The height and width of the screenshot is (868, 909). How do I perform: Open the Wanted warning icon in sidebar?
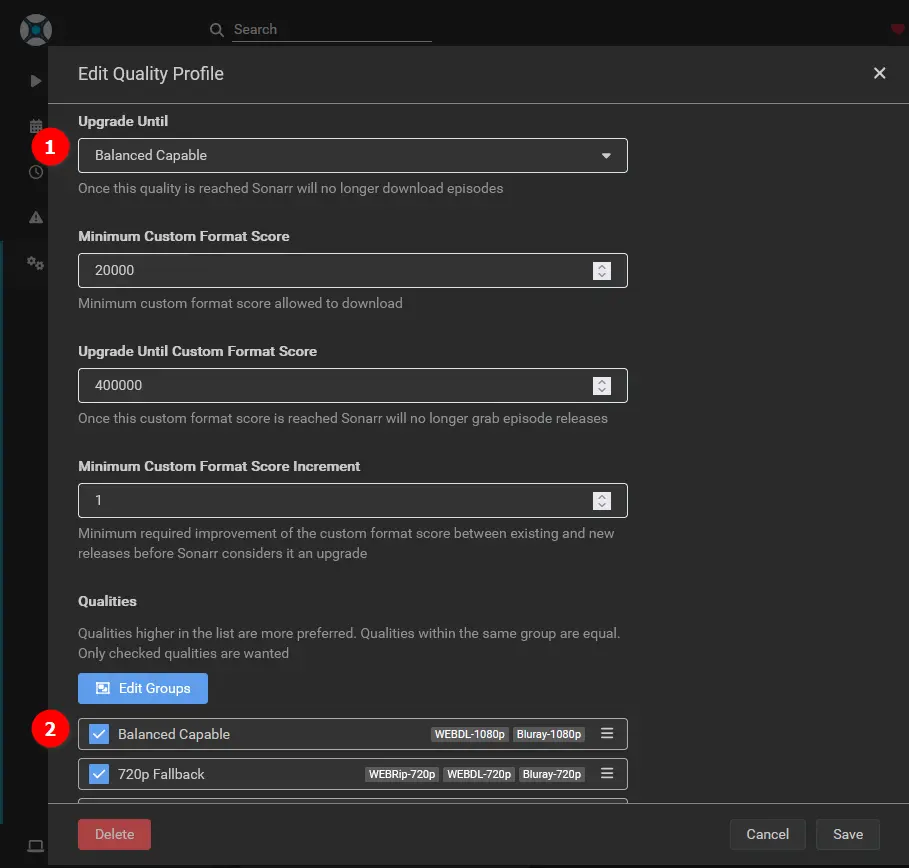tap(36, 217)
